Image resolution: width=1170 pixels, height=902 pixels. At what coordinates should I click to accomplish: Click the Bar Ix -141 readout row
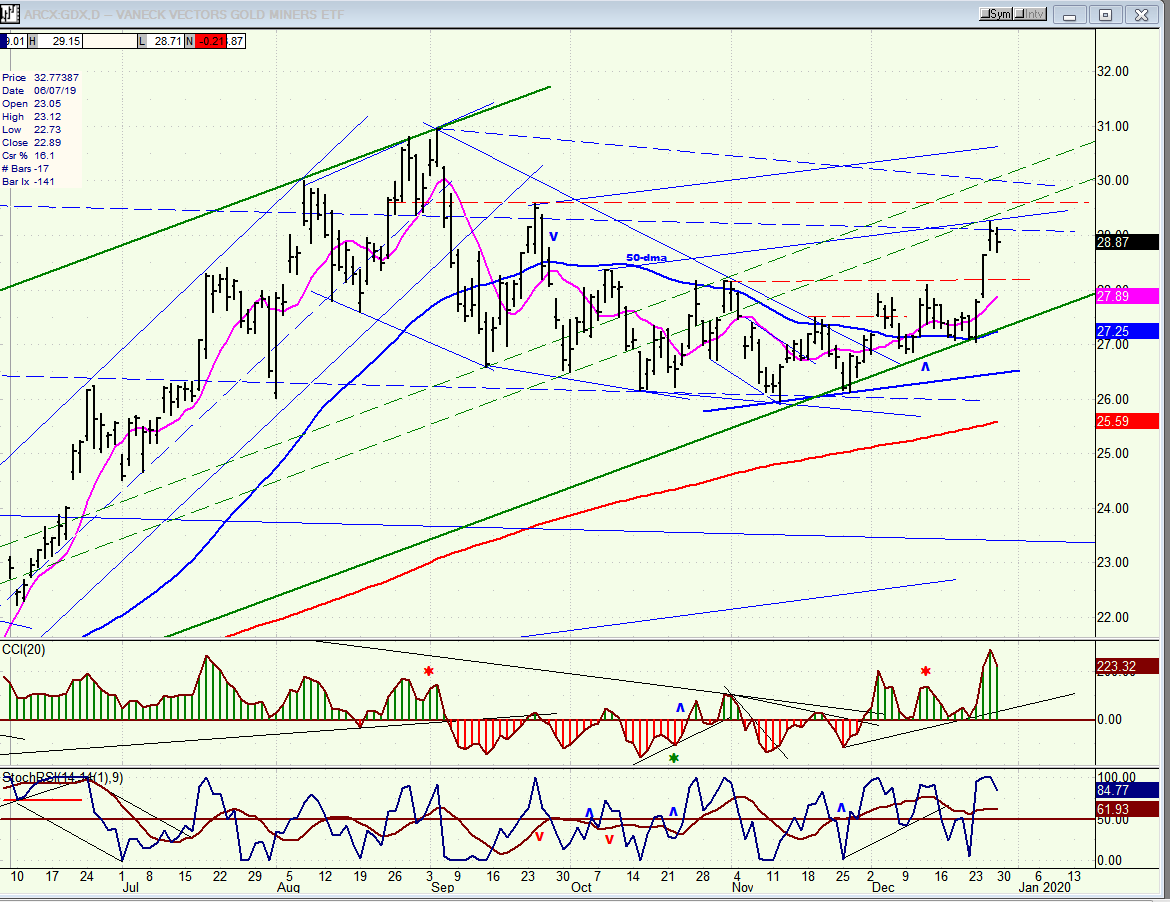(x=28, y=182)
